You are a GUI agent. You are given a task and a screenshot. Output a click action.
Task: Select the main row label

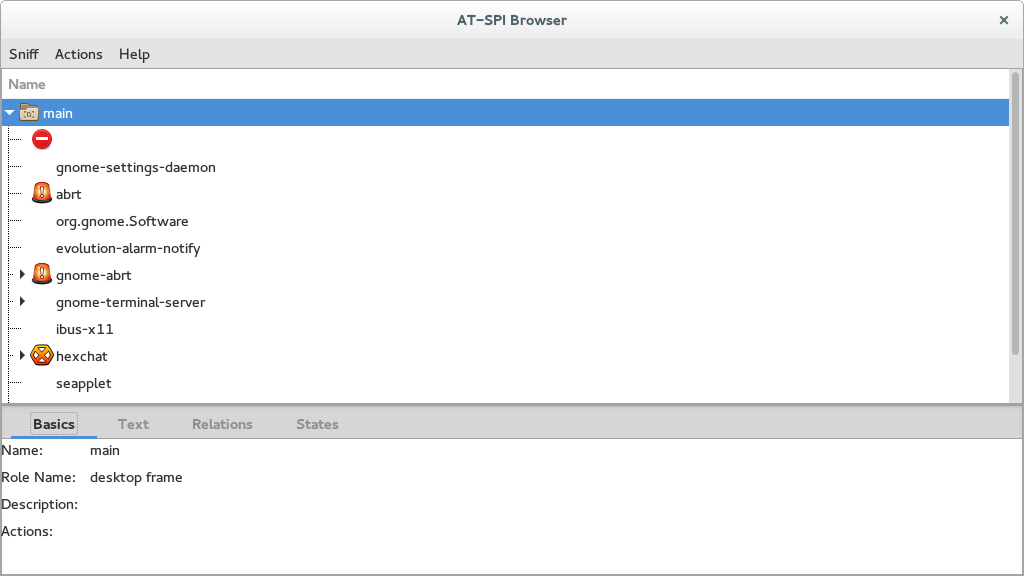(x=57, y=113)
